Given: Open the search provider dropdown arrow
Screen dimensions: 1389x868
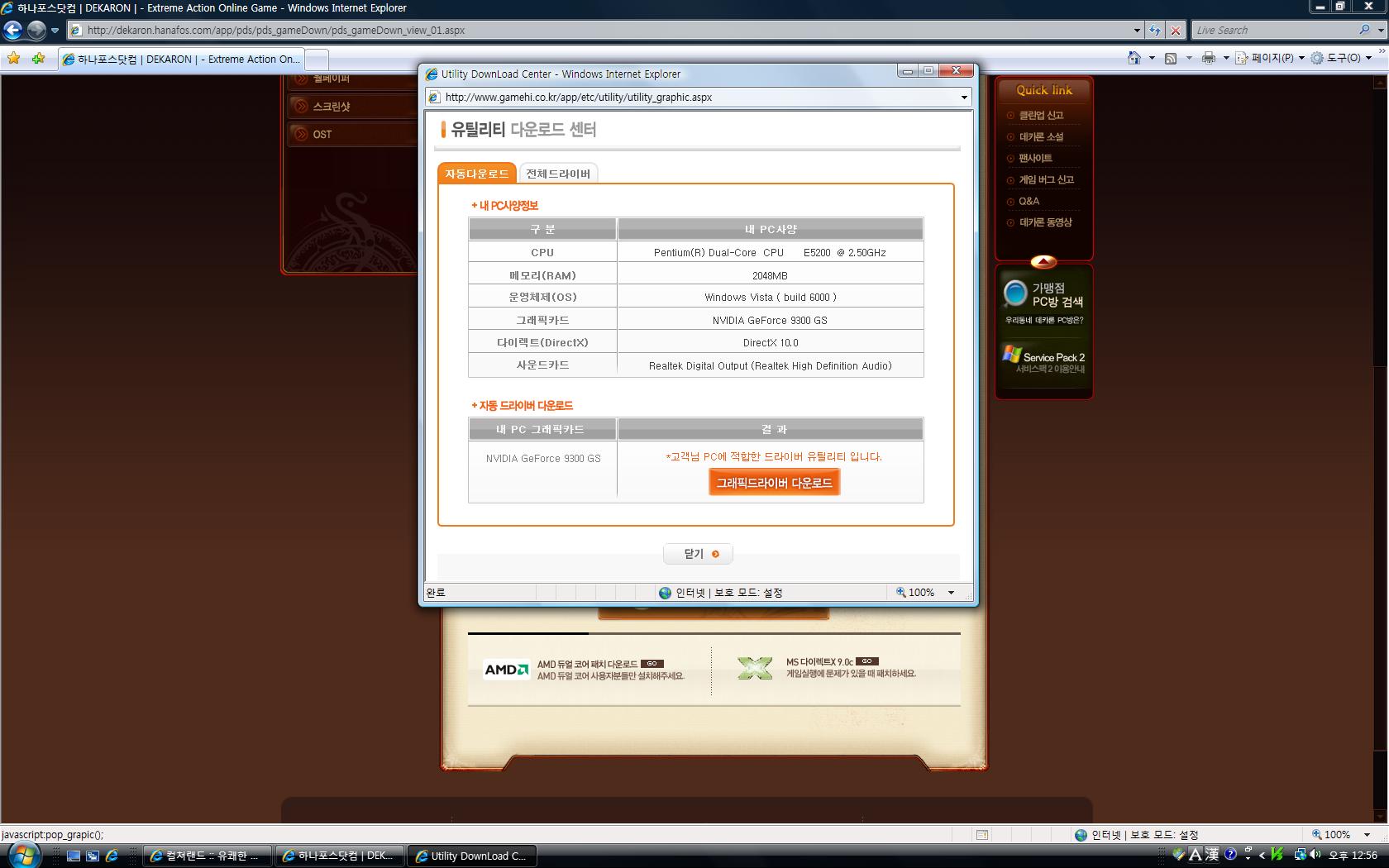Looking at the screenshot, I should (1380, 31).
